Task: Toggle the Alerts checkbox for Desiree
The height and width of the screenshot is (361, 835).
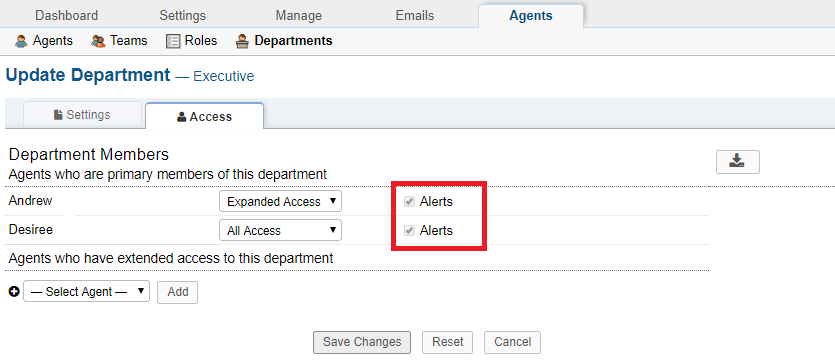Action: point(410,231)
